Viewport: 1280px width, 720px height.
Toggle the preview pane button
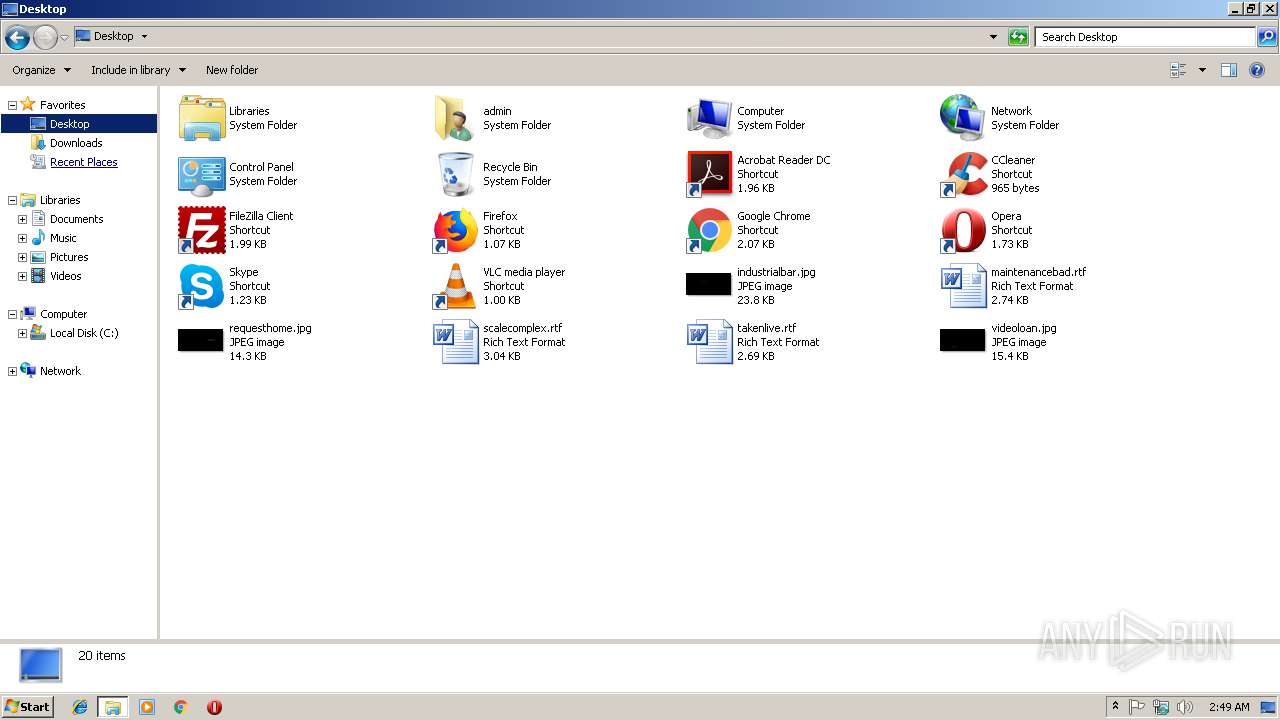click(1229, 70)
